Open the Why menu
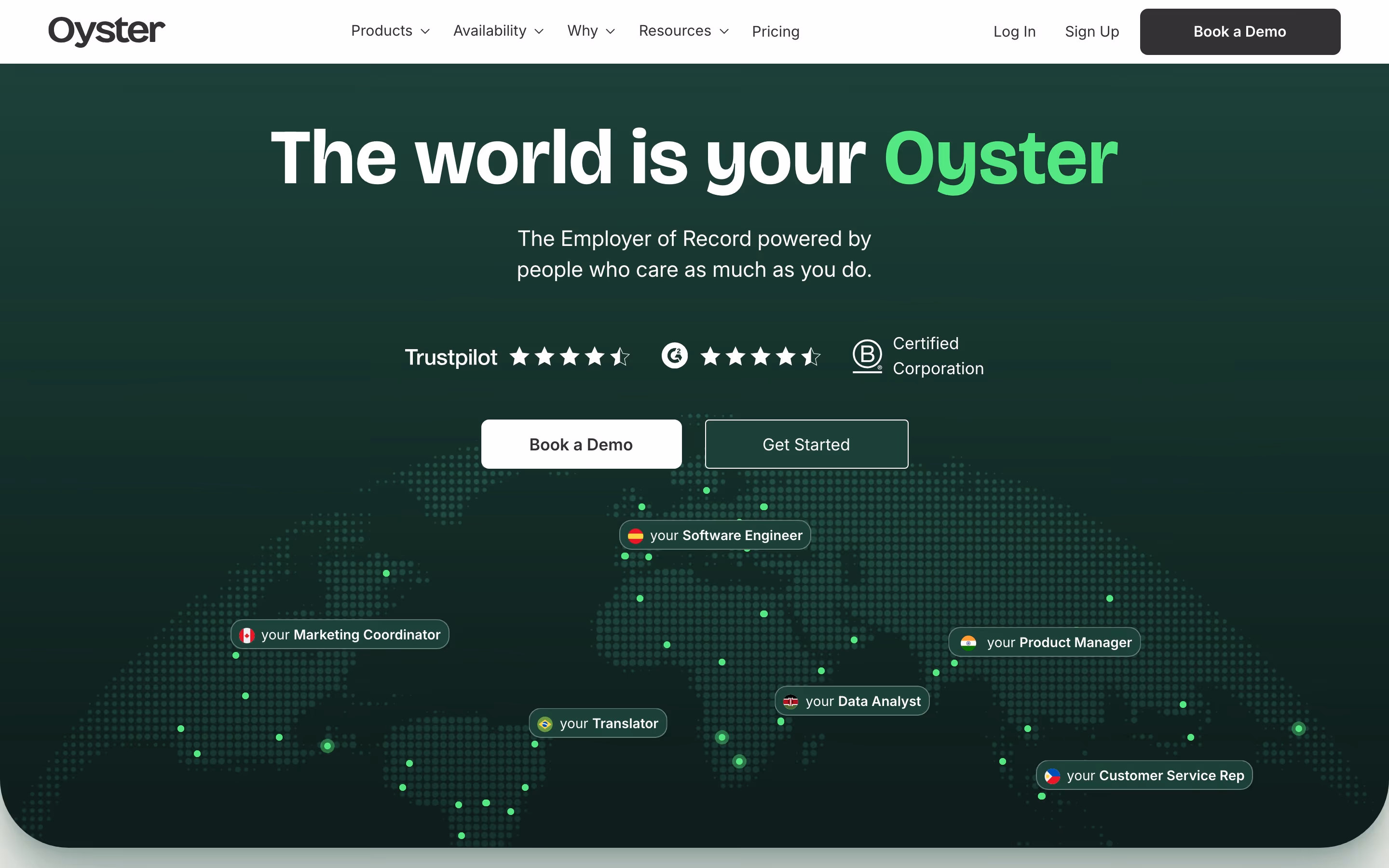Image resolution: width=1389 pixels, height=868 pixels. point(591,31)
